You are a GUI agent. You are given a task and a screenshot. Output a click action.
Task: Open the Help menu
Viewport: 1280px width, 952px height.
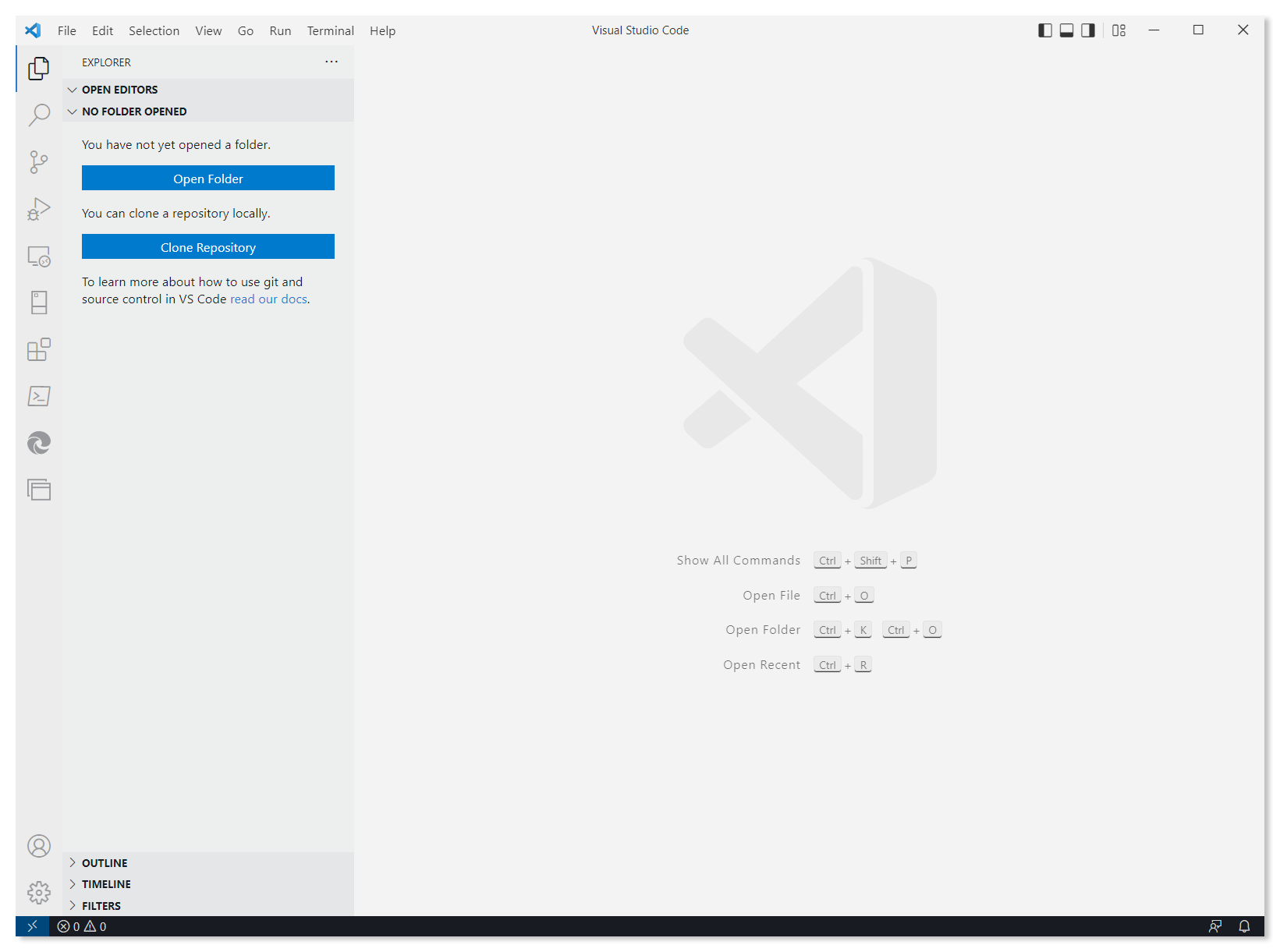[x=382, y=30]
